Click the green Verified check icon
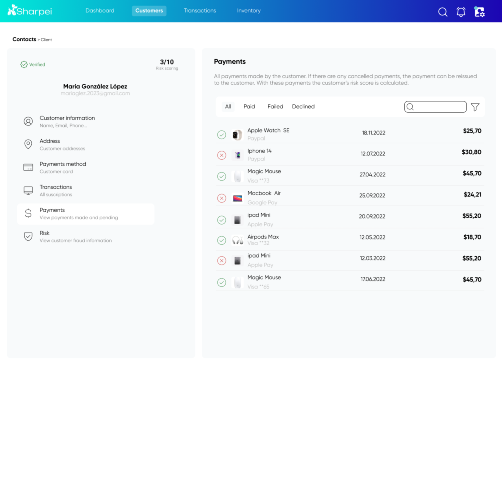The width and height of the screenshot is (502, 500). [x=24, y=64]
